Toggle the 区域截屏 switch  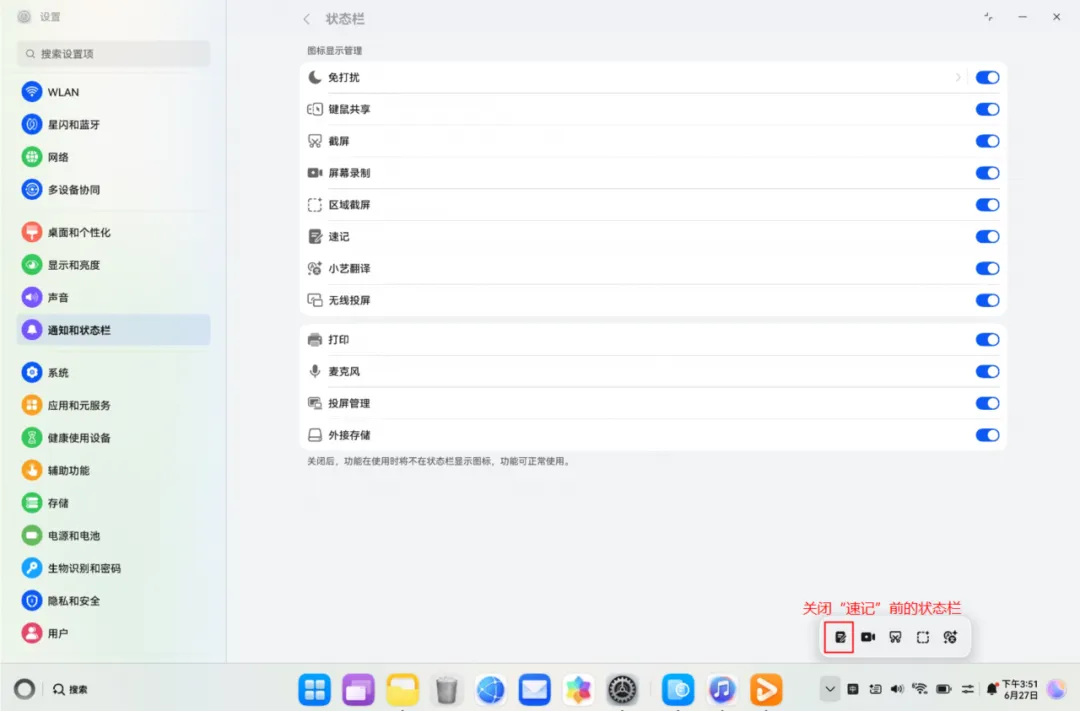[987, 205]
